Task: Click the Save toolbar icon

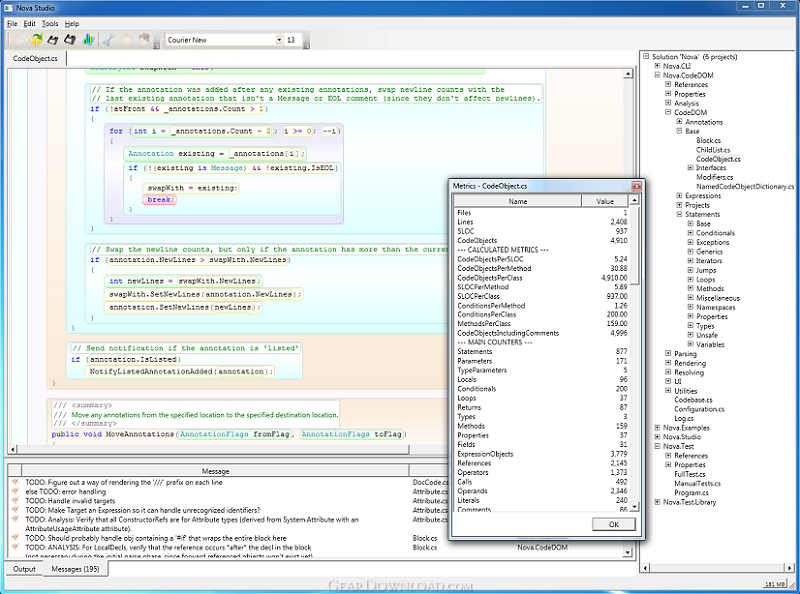Action: [x=53, y=40]
